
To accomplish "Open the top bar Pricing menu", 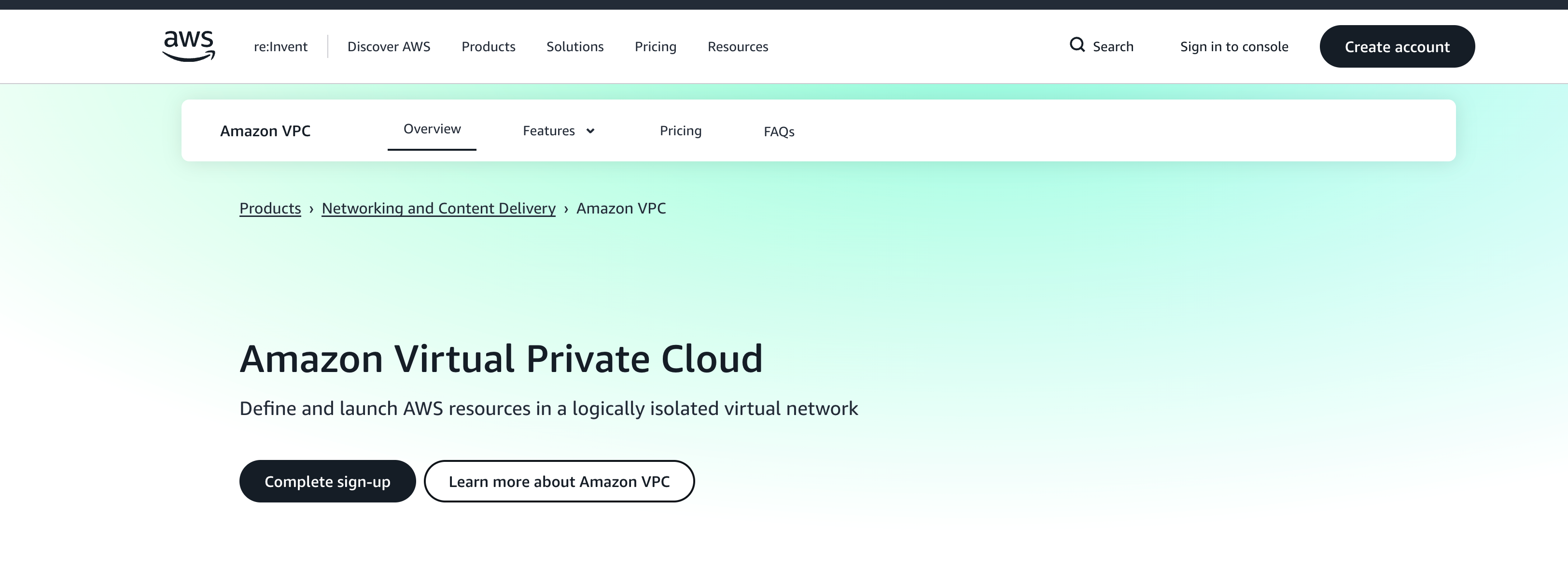I will [655, 46].
